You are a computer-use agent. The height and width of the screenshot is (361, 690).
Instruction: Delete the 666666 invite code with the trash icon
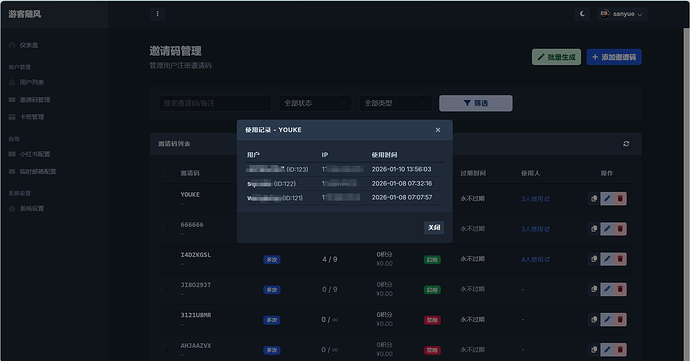click(620, 229)
